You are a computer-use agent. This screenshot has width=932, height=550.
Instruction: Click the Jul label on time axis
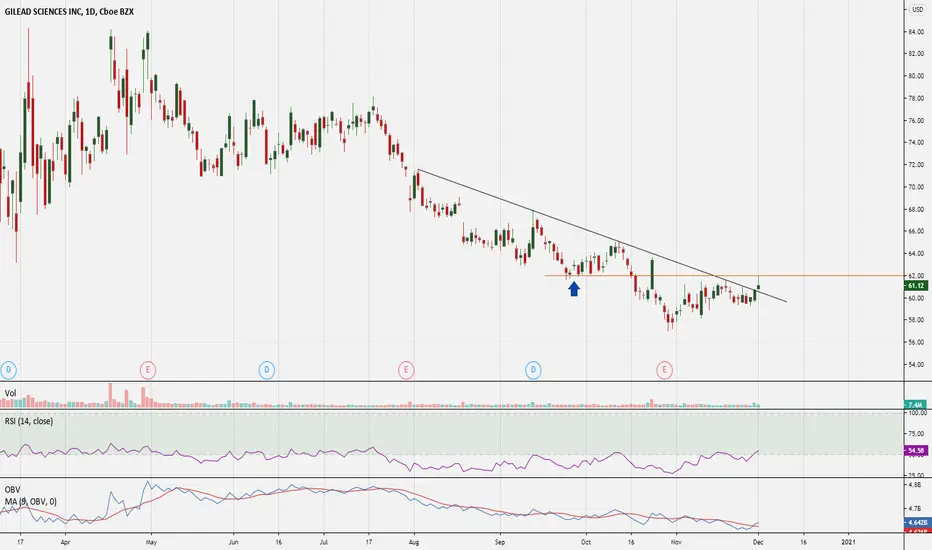point(324,542)
